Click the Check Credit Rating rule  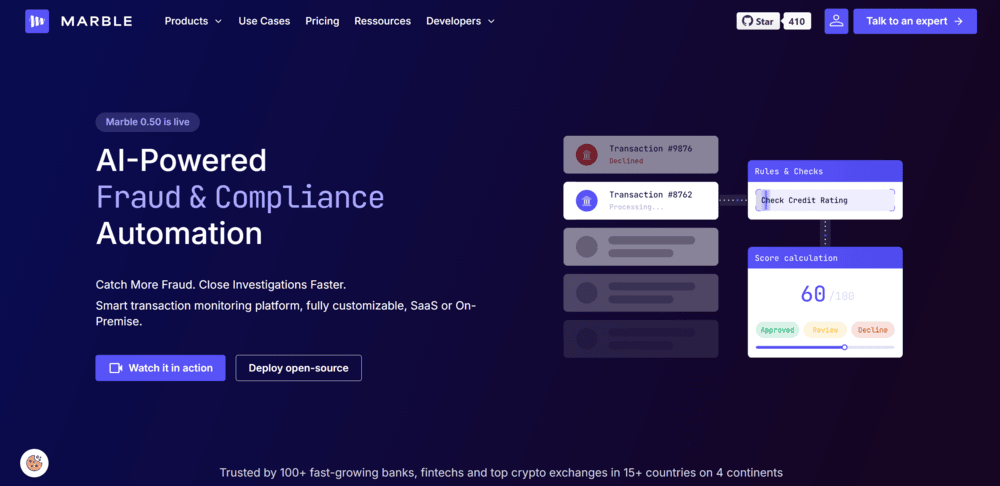pyautogui.click(x=825, y=200)
